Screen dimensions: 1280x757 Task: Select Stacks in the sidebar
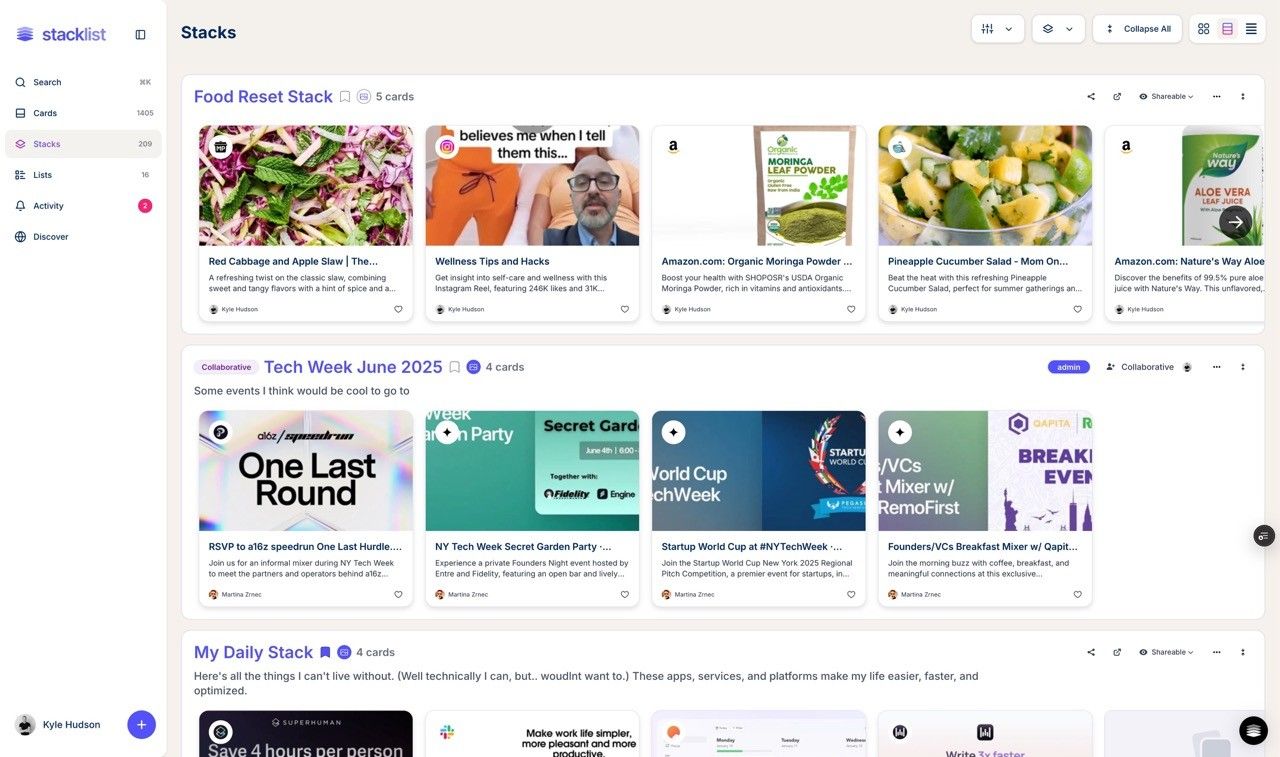tap(83, 144)
